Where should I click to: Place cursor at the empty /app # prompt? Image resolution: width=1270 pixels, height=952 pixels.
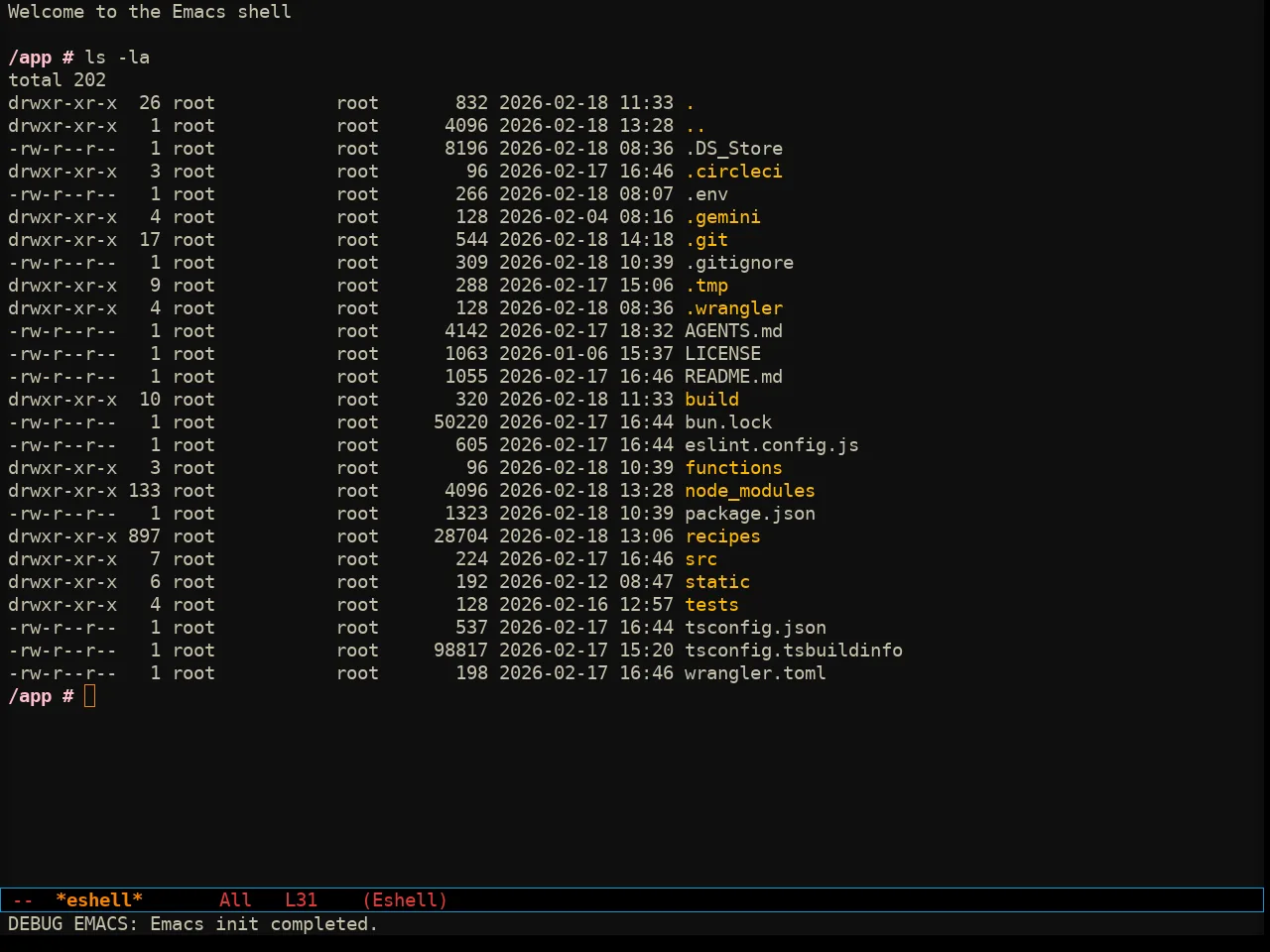click(x=89, y=696)
